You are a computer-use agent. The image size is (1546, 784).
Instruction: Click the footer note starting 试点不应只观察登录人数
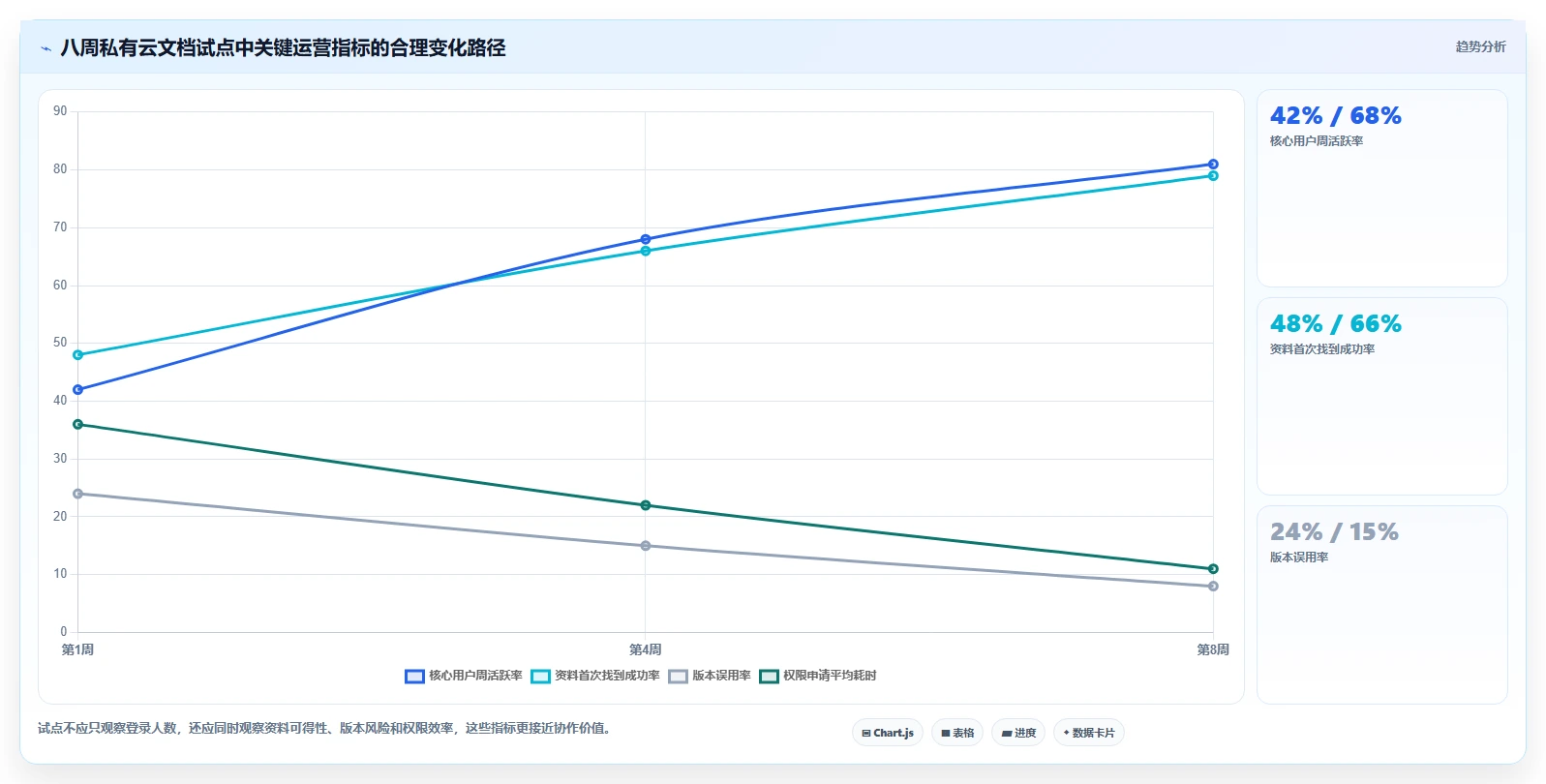click(x=326, y=728)
